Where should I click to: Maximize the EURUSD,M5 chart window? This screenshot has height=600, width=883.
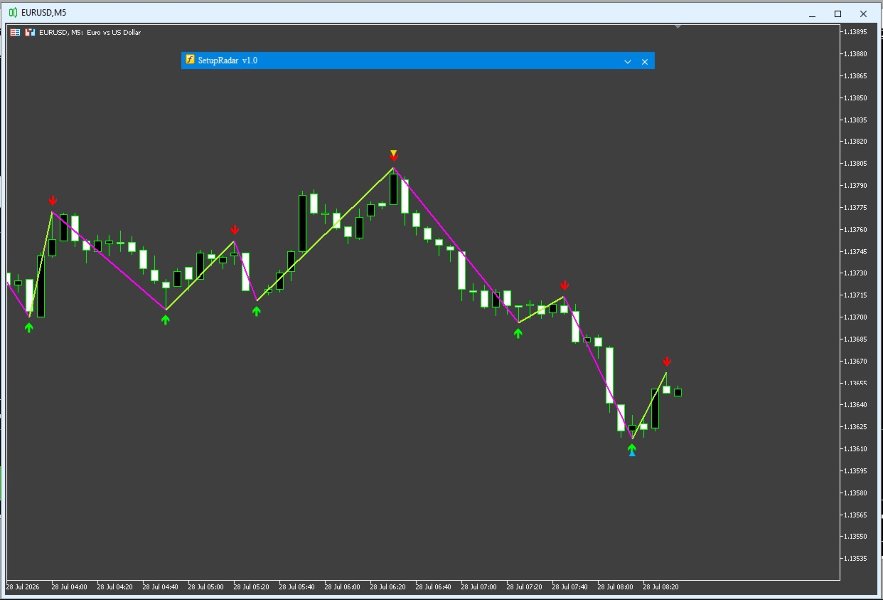[x=837, y=14]
